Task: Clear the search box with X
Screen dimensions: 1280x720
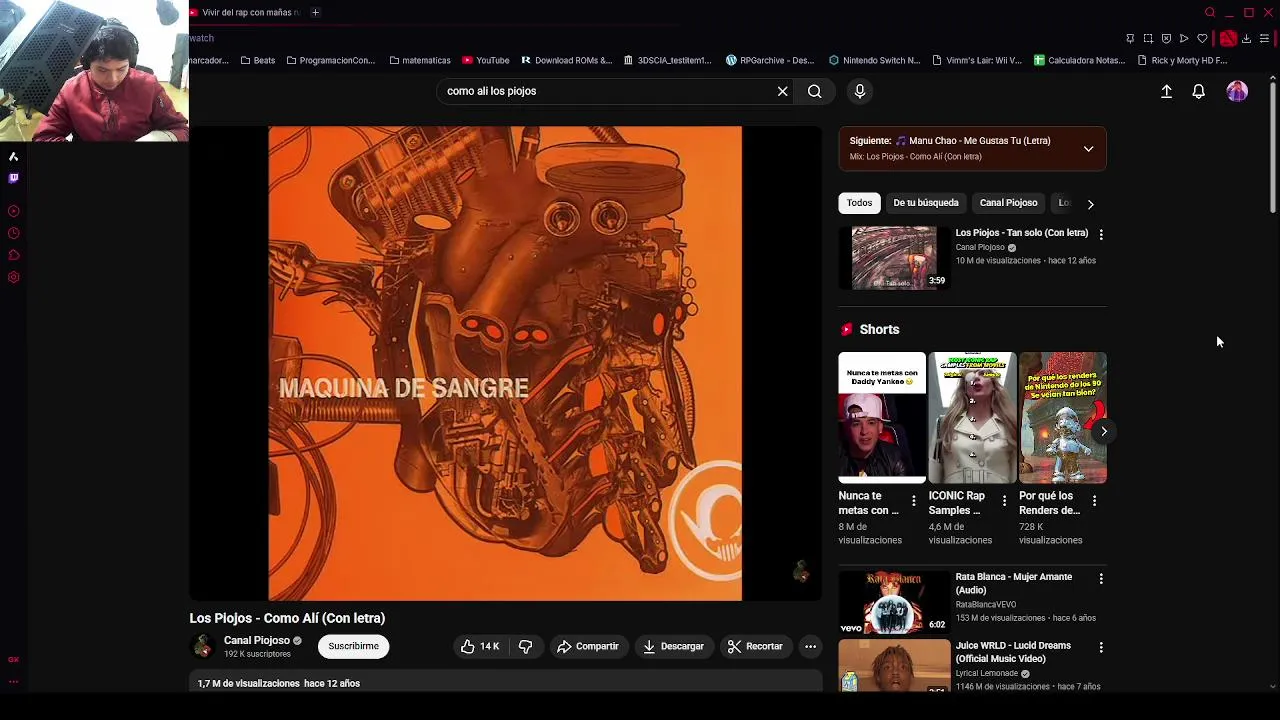Action: 782,91
